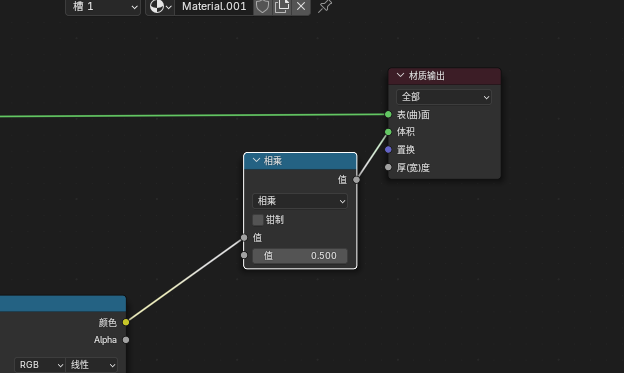624x373 pixels.
Task: Enable the 钳制 clamp checkbox
Action: coord(258,220)
